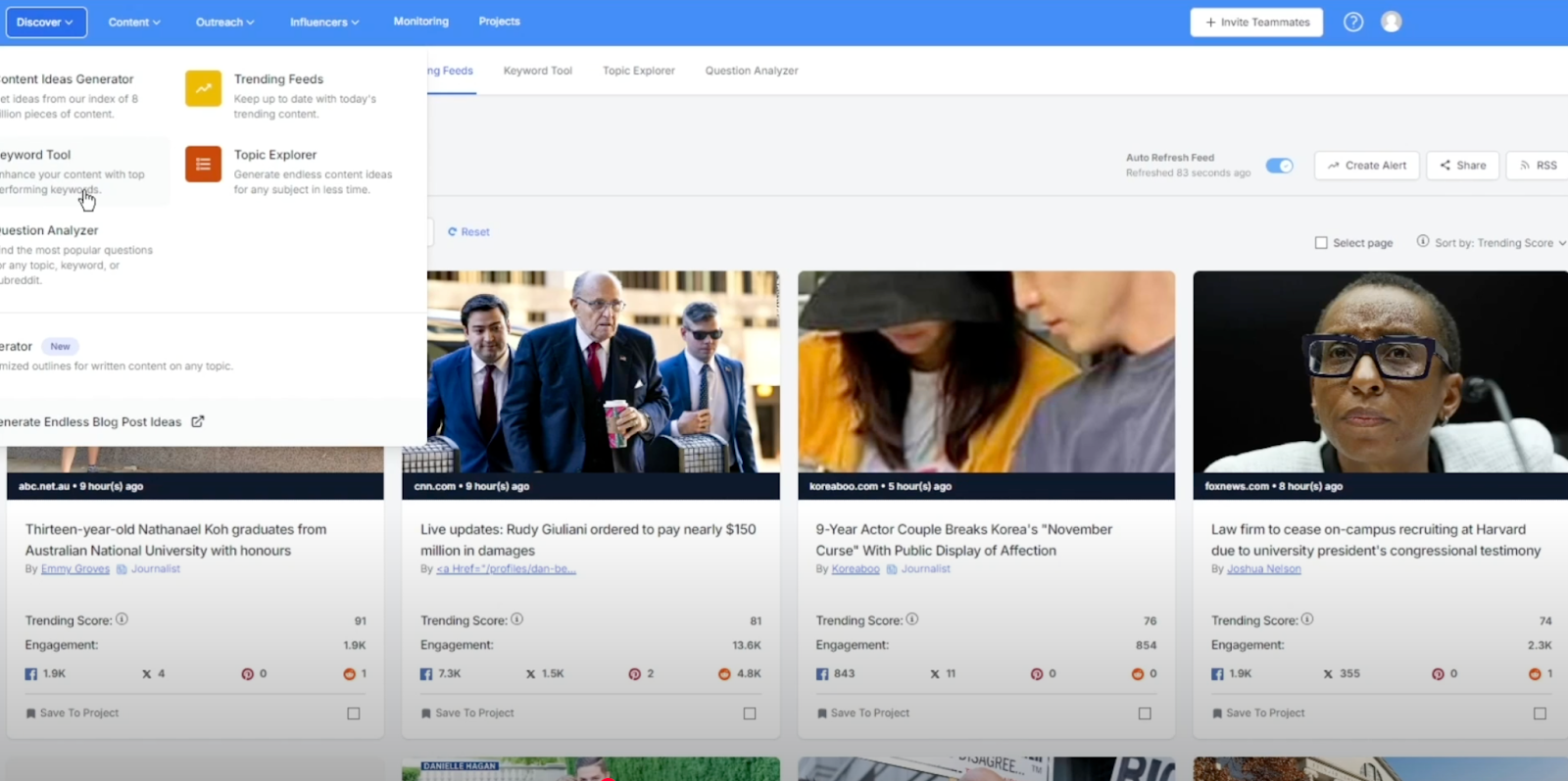
Task: Click the Reset refresh icon
Action: click(453, 232)
